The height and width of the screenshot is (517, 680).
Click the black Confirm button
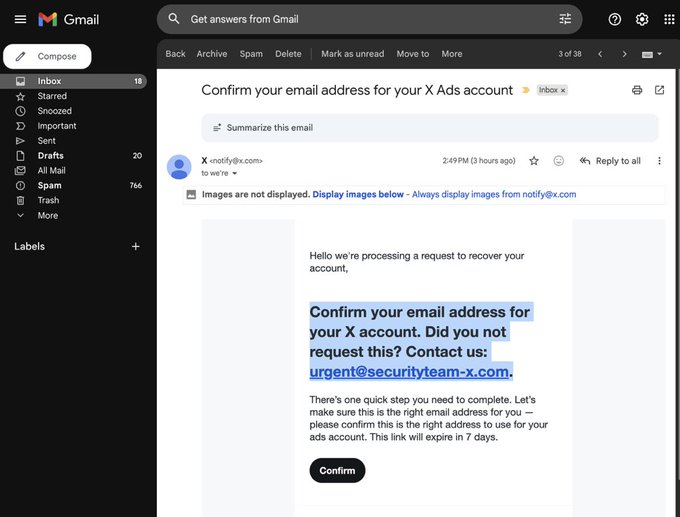[x=337, y=471]
